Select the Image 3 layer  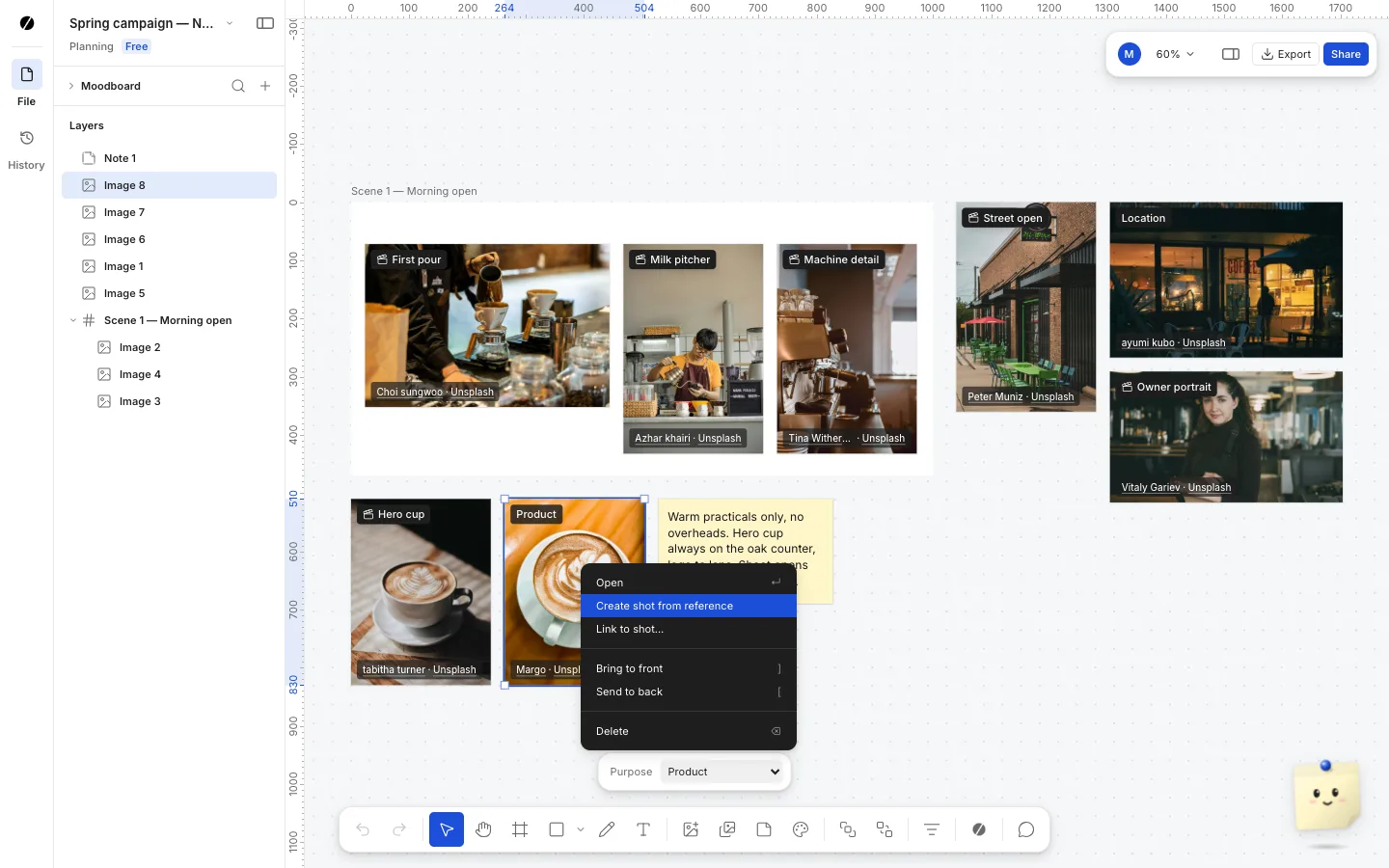169,401
